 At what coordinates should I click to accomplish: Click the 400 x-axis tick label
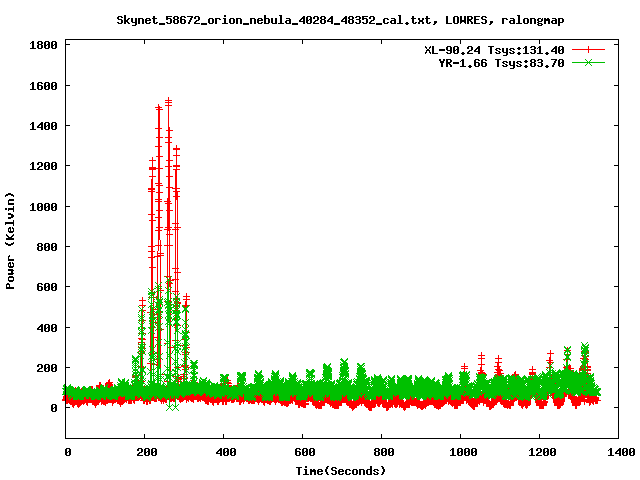(225, 452)
